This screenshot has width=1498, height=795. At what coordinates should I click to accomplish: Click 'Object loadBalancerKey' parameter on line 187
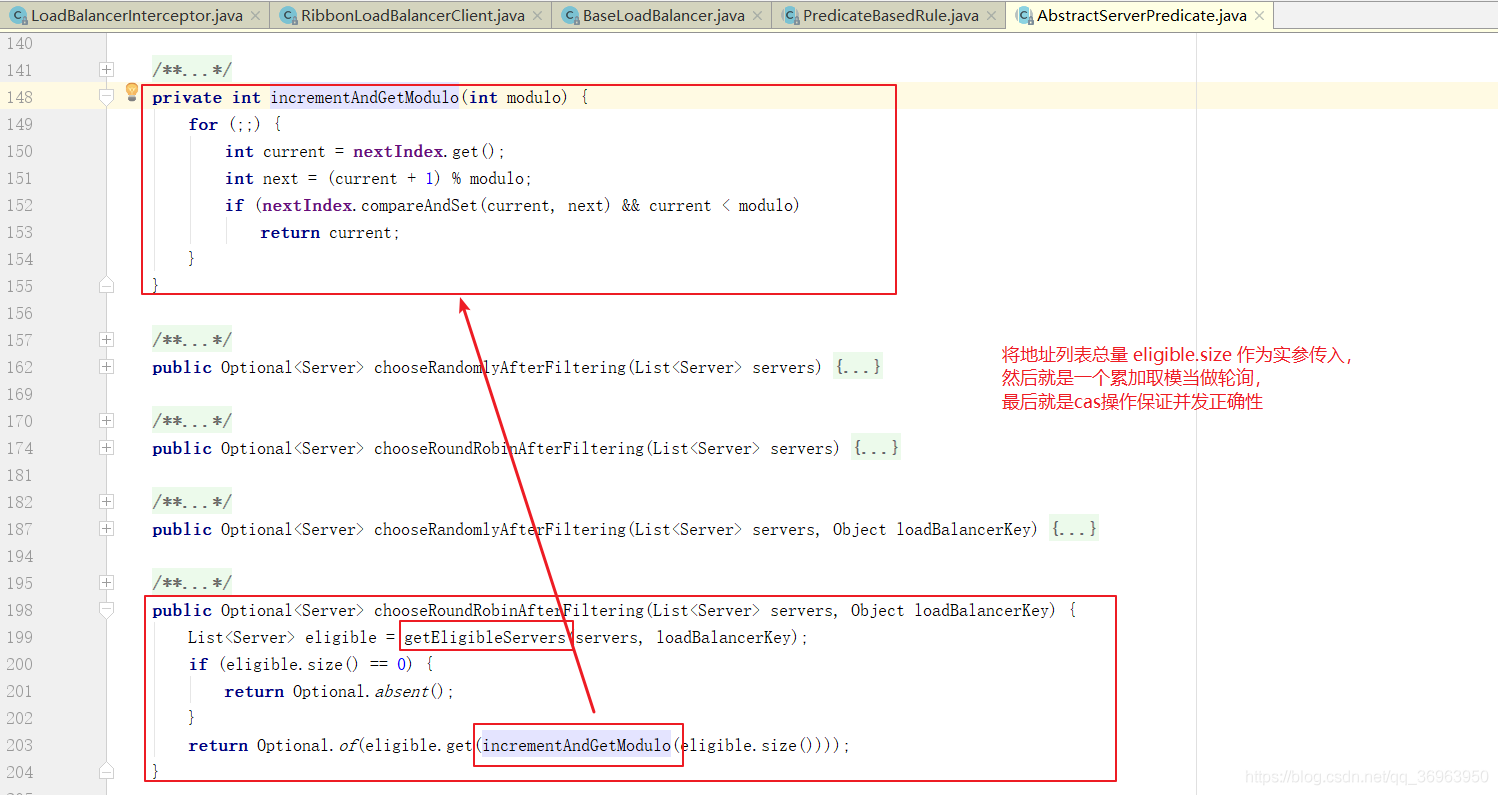(932, 529)
